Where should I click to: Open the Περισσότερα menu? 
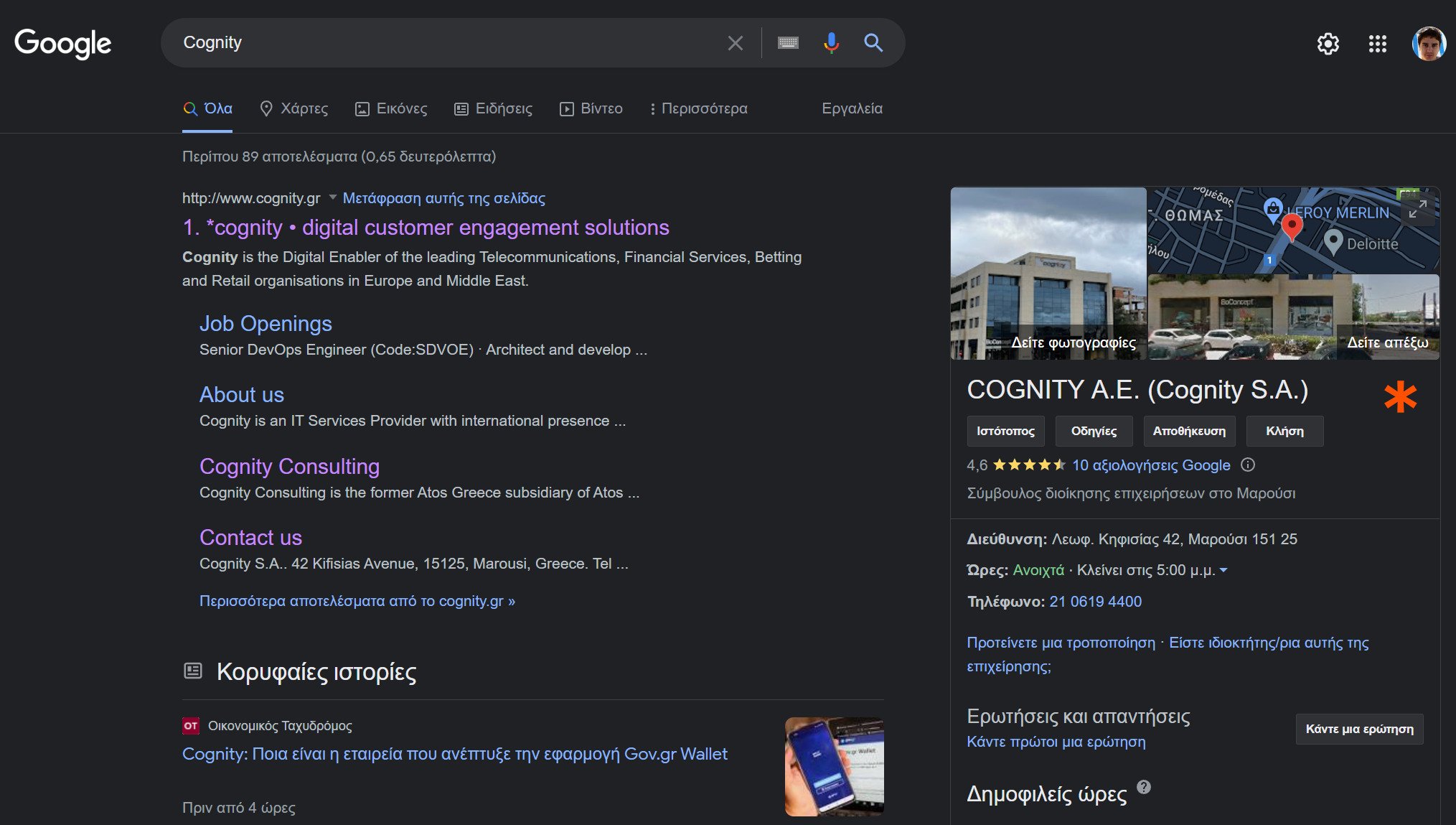tap(699, 108)
